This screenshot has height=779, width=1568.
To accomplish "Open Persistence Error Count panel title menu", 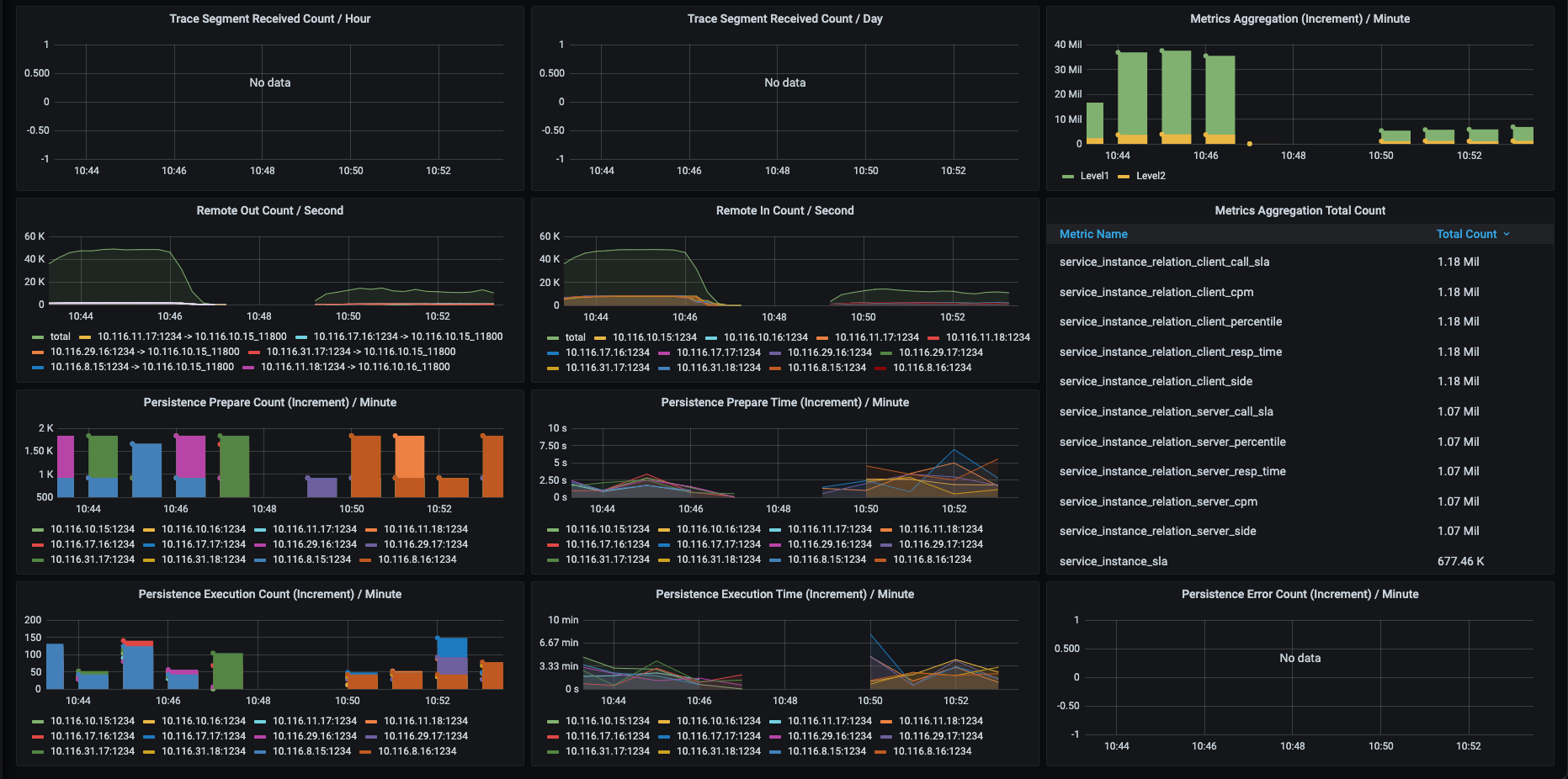I will pyautogui.click(x=1300, y=594).
